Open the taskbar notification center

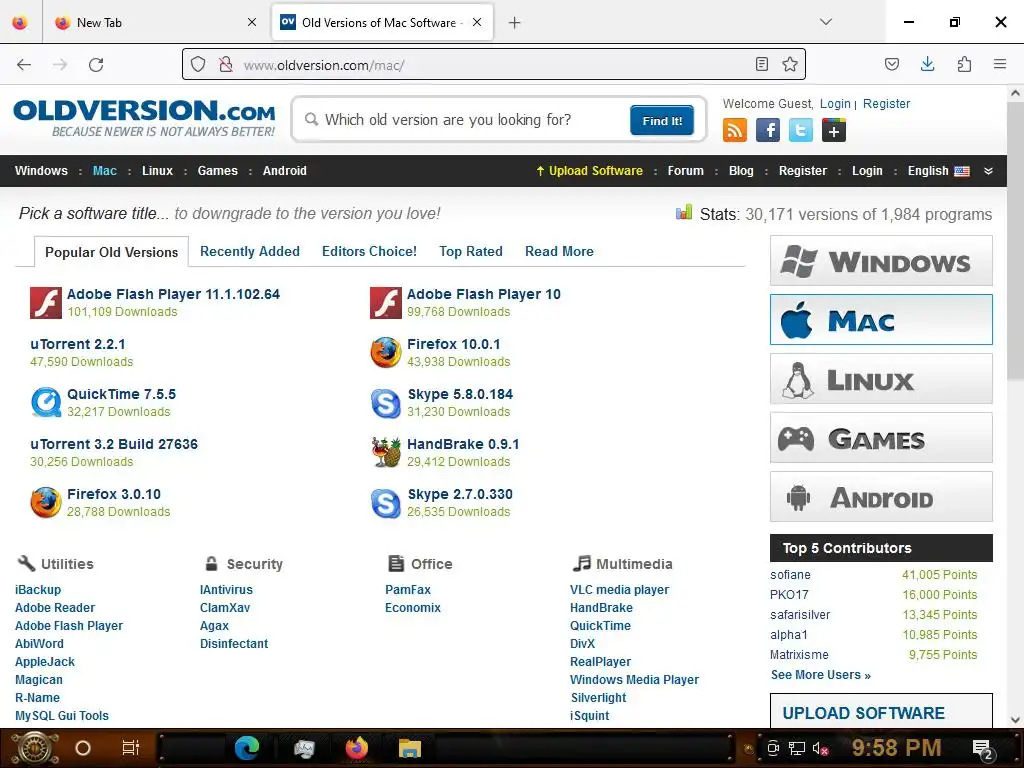pyautogui.click(x=984, y=749)
